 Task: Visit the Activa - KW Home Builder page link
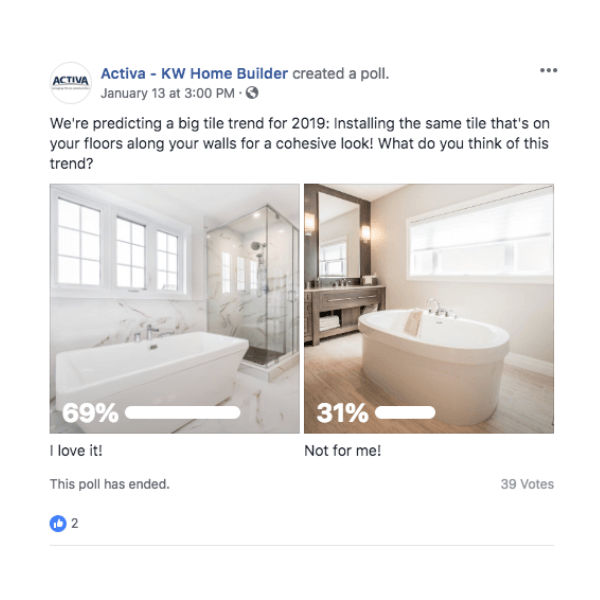point(194,73)
